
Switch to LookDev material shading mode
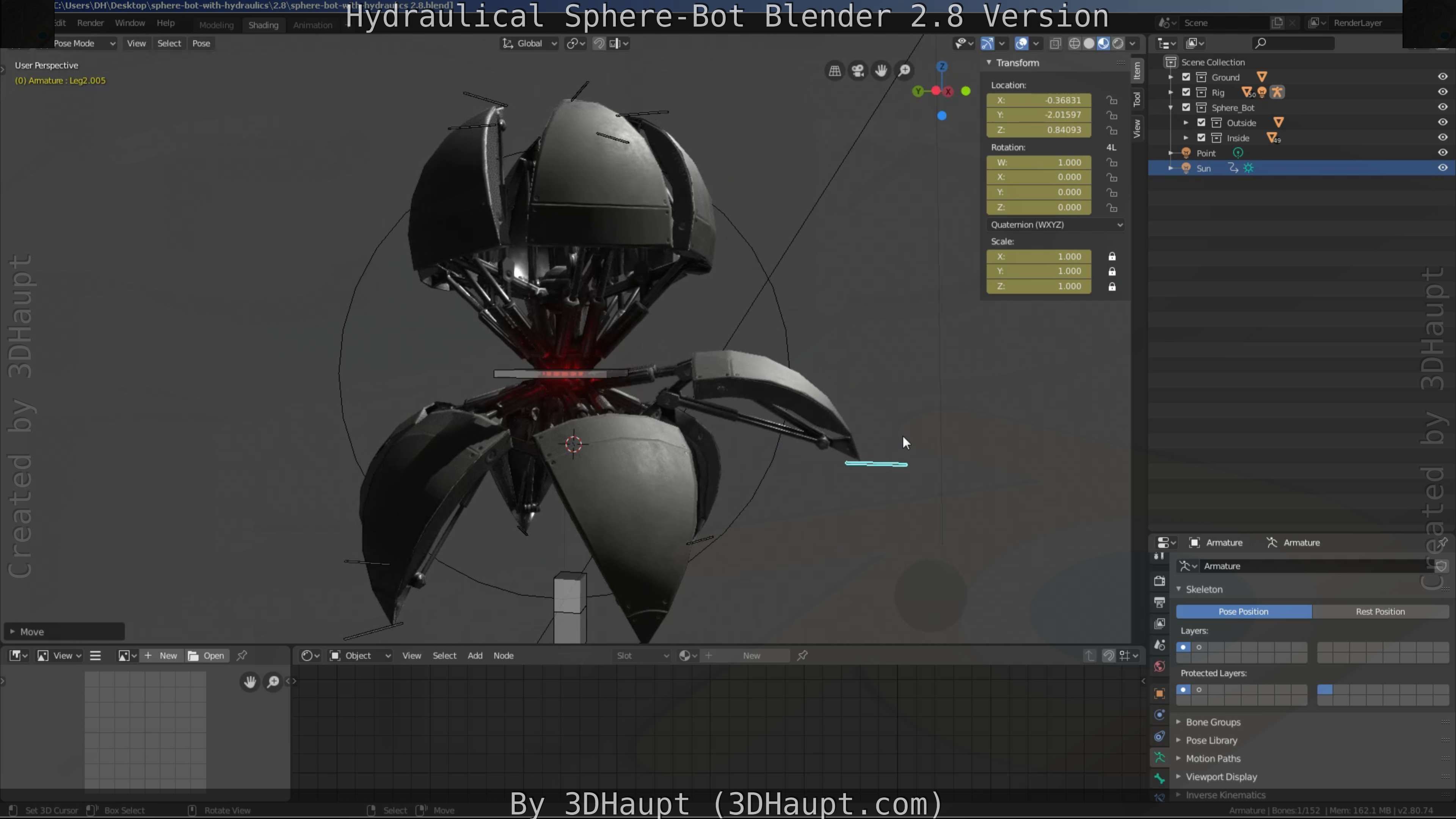(1103, 44)
